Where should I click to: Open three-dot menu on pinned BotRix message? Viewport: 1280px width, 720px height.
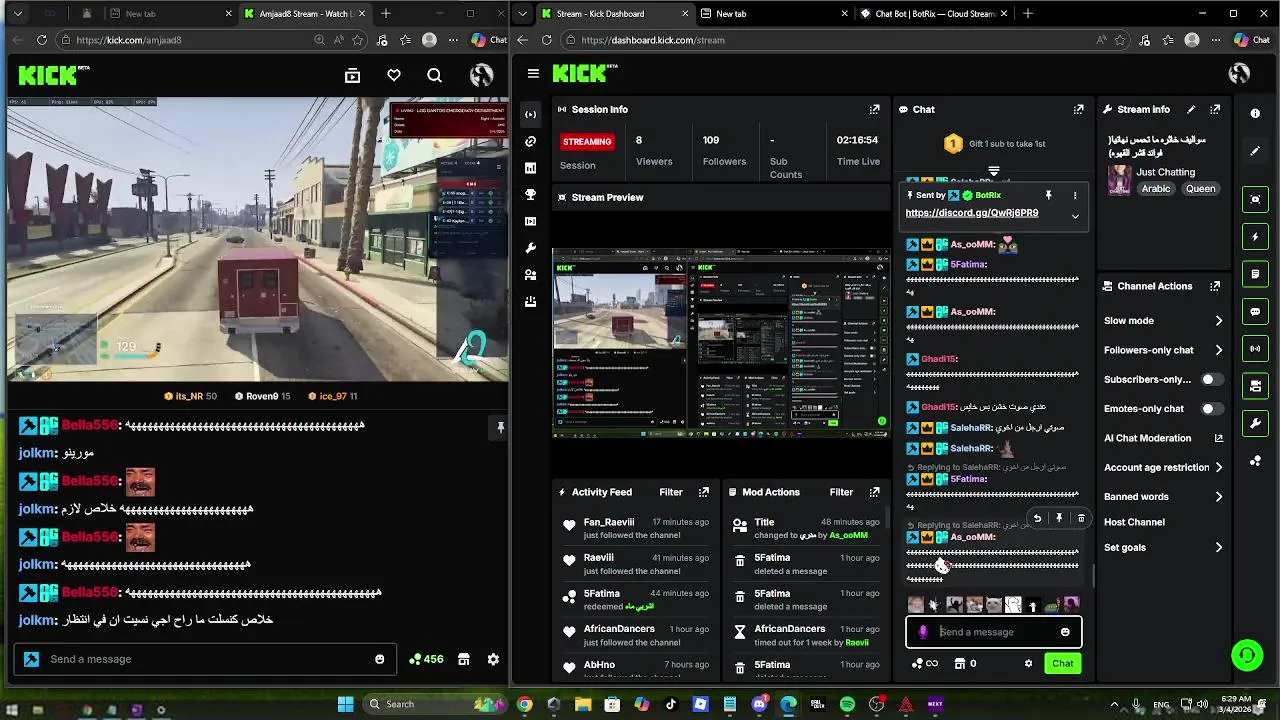(1075, 195)
